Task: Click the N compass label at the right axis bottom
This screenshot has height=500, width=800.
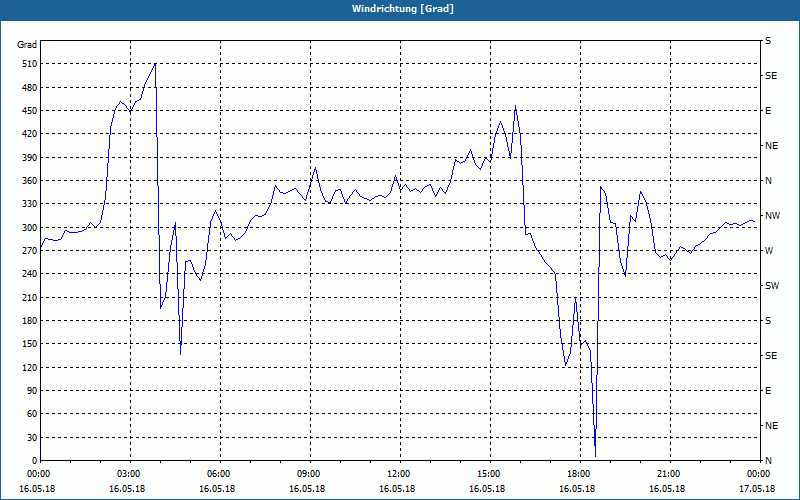Action: point(768,461)
